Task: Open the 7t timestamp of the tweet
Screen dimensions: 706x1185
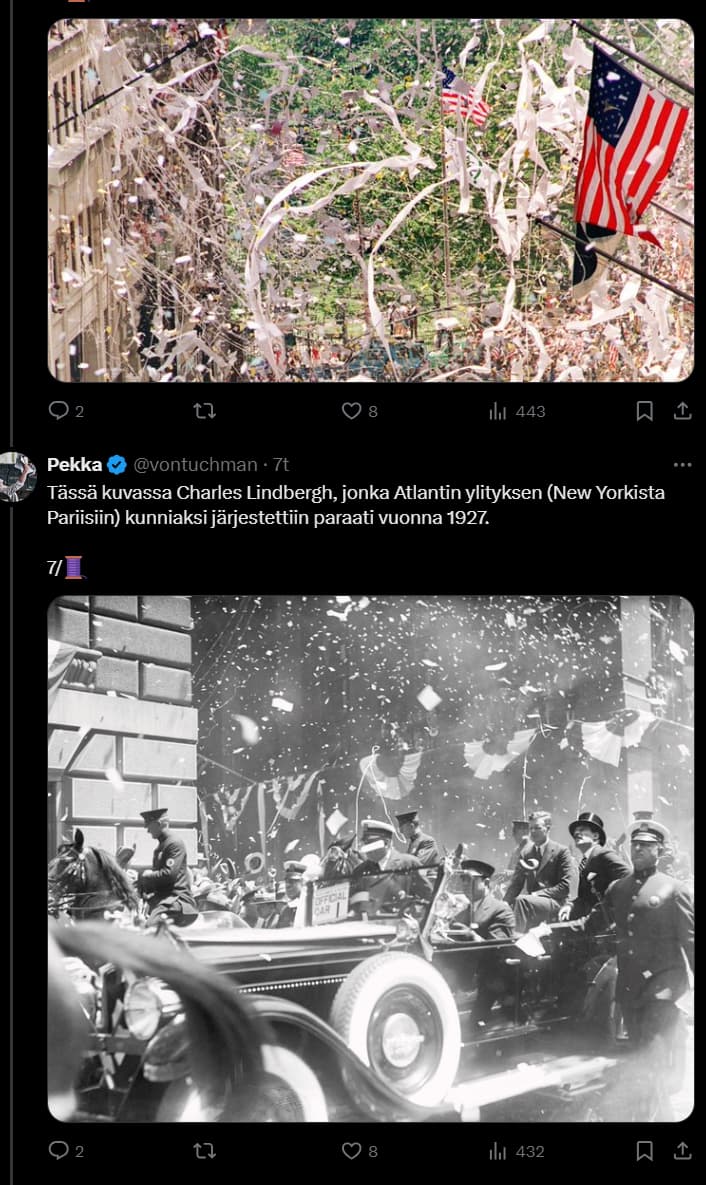Action: 280,464
